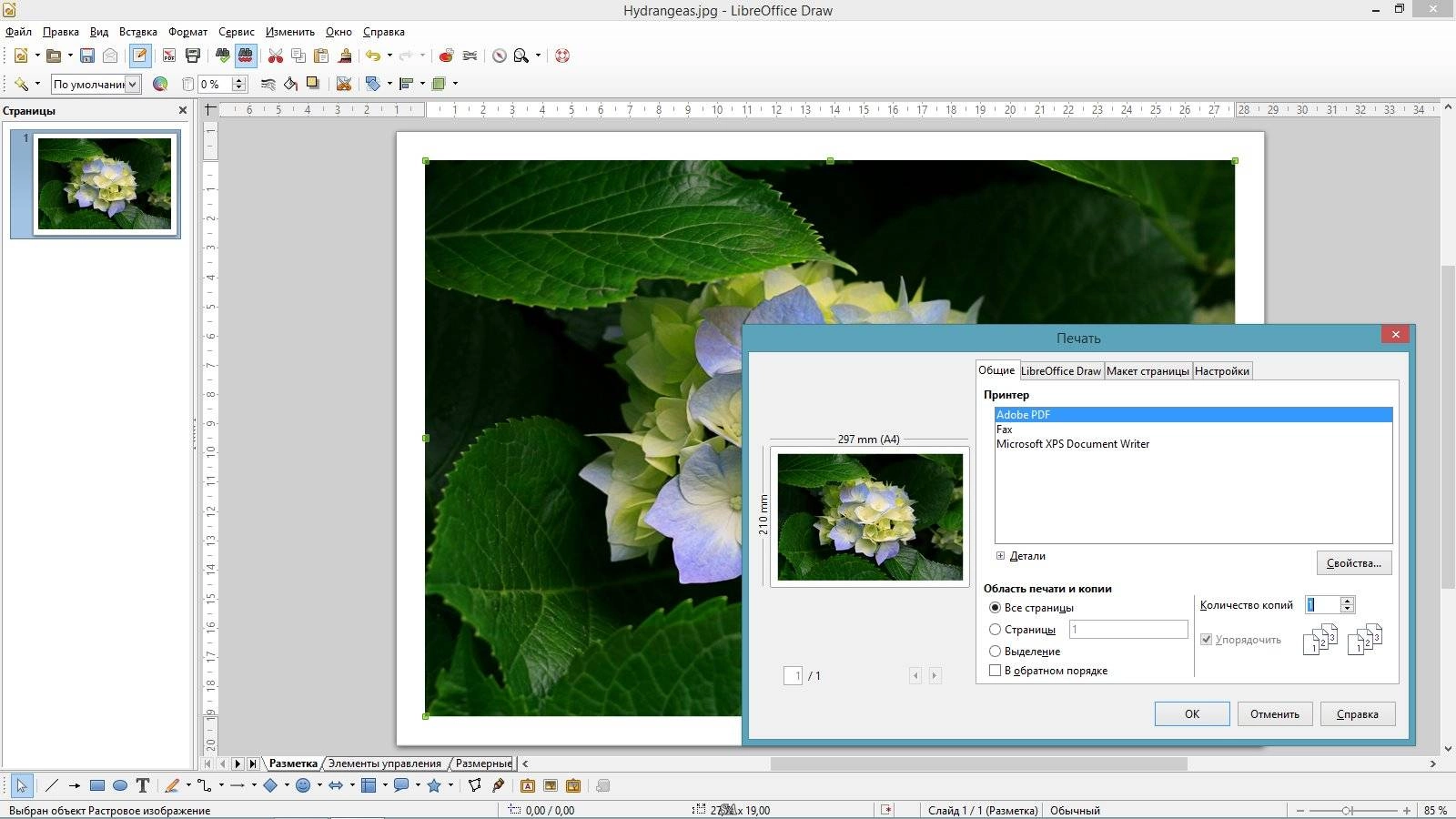Click the Print directly icon
The width and height of the screenshot is (1456, 819).
click(x=192, y=56)
